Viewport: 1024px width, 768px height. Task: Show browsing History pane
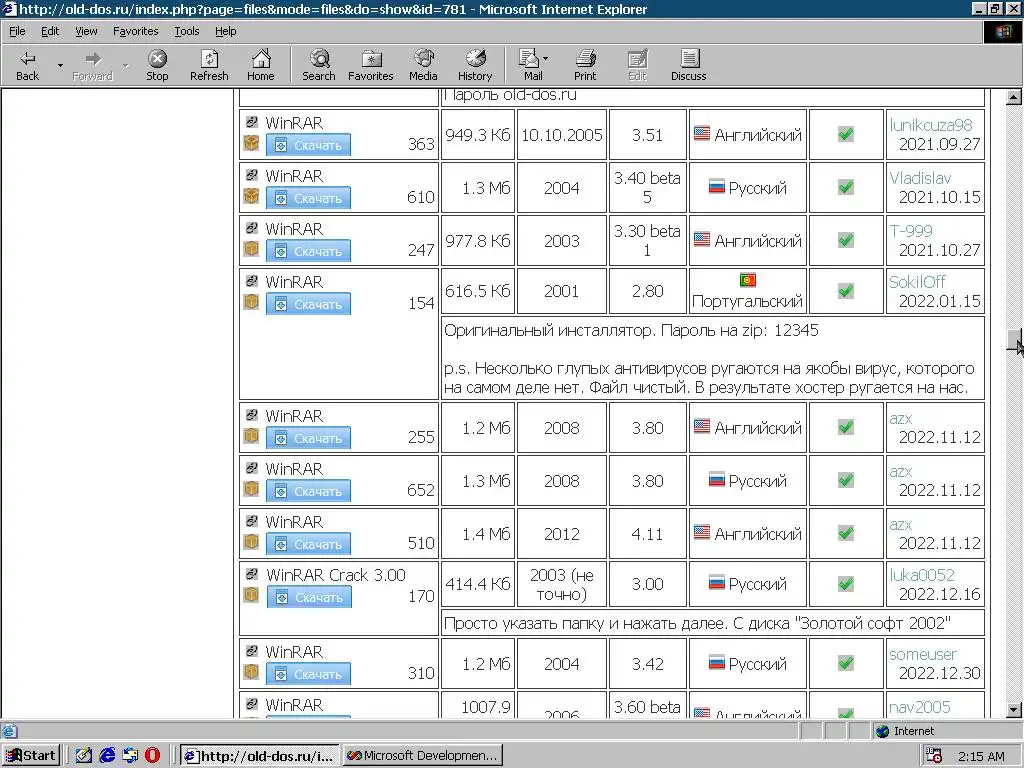pos(475,65)
